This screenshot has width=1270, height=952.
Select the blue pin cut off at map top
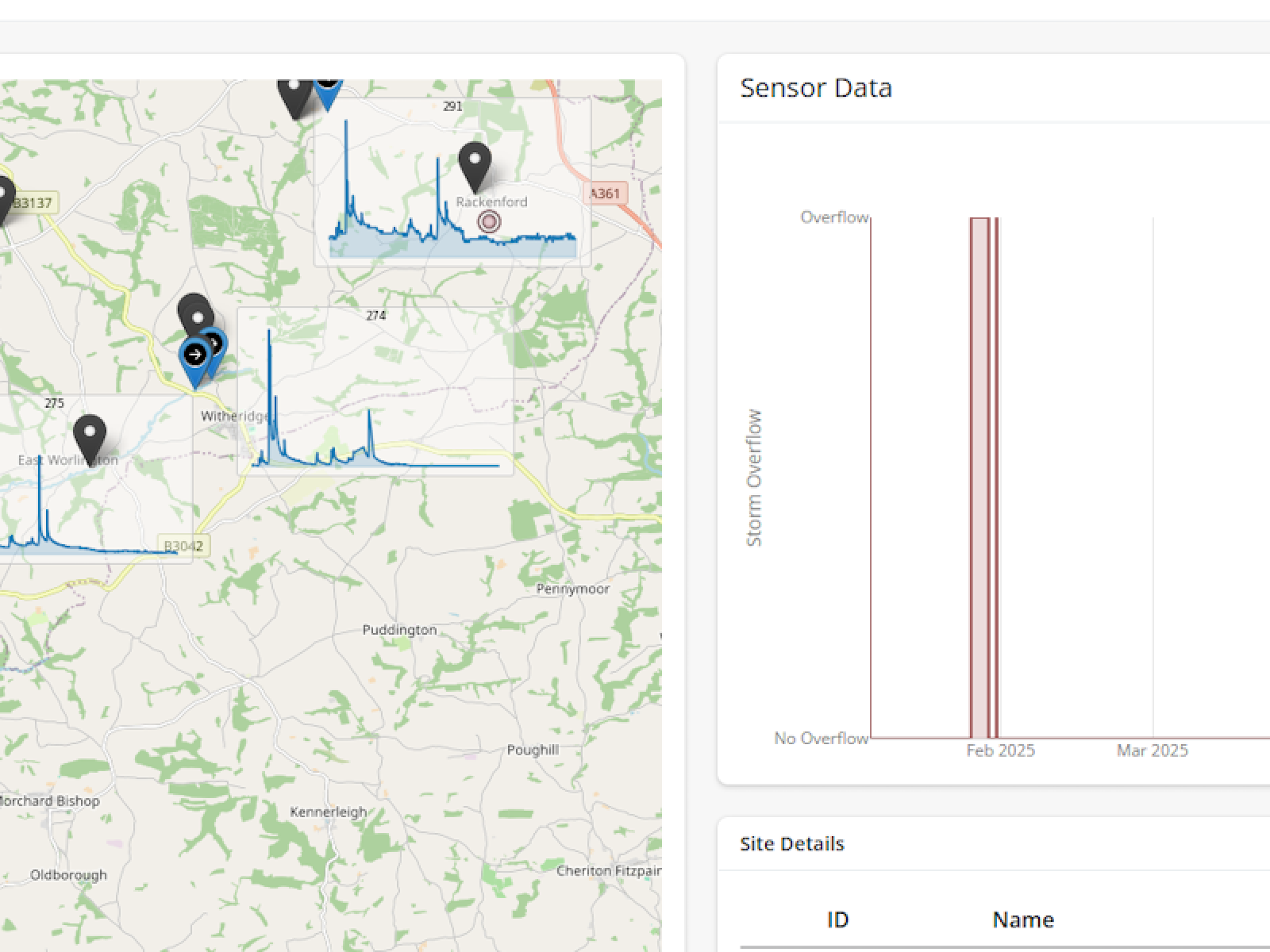point(327,89)
